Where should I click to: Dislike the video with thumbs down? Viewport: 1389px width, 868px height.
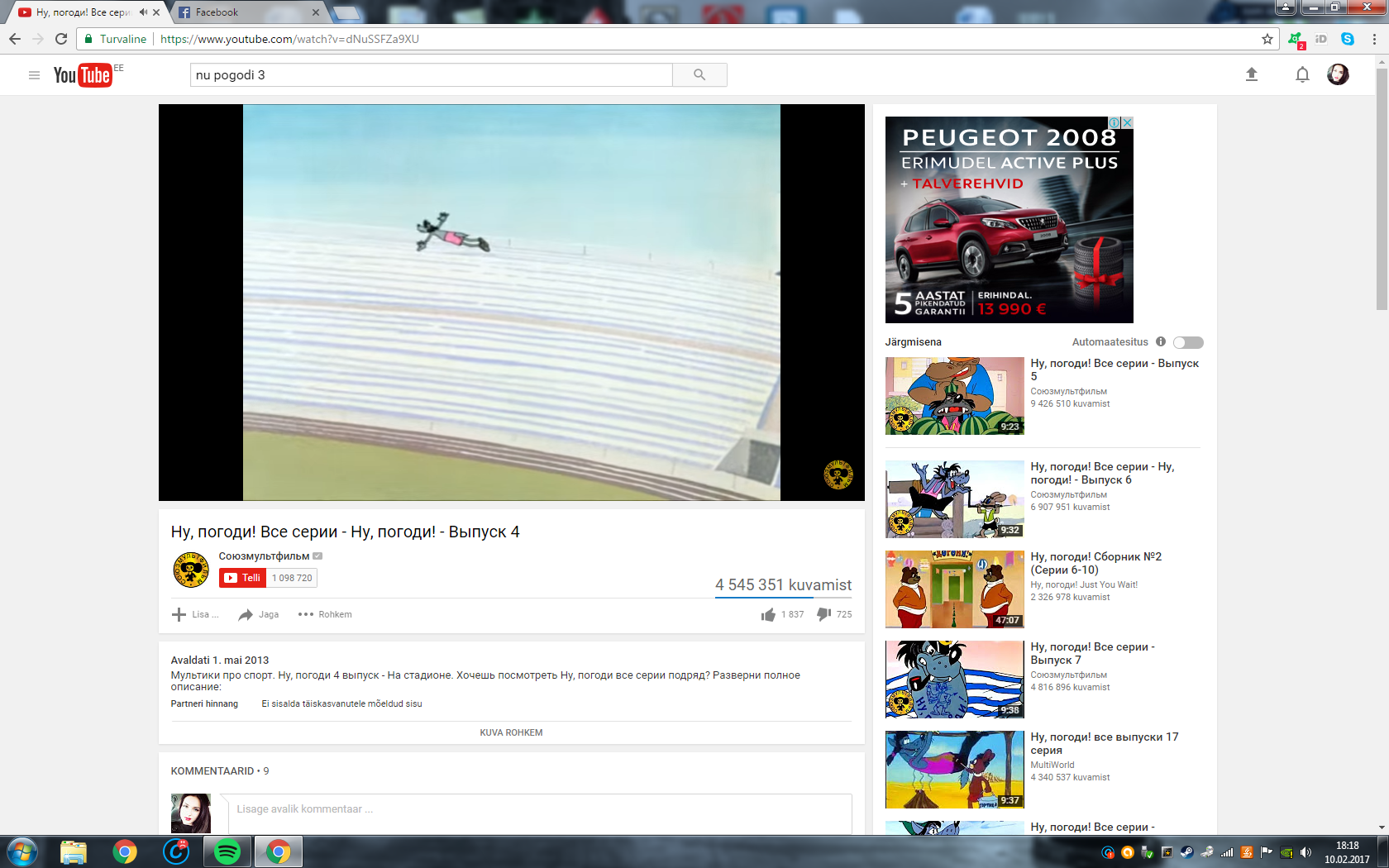pyautogui.click(x=824, y=614)
